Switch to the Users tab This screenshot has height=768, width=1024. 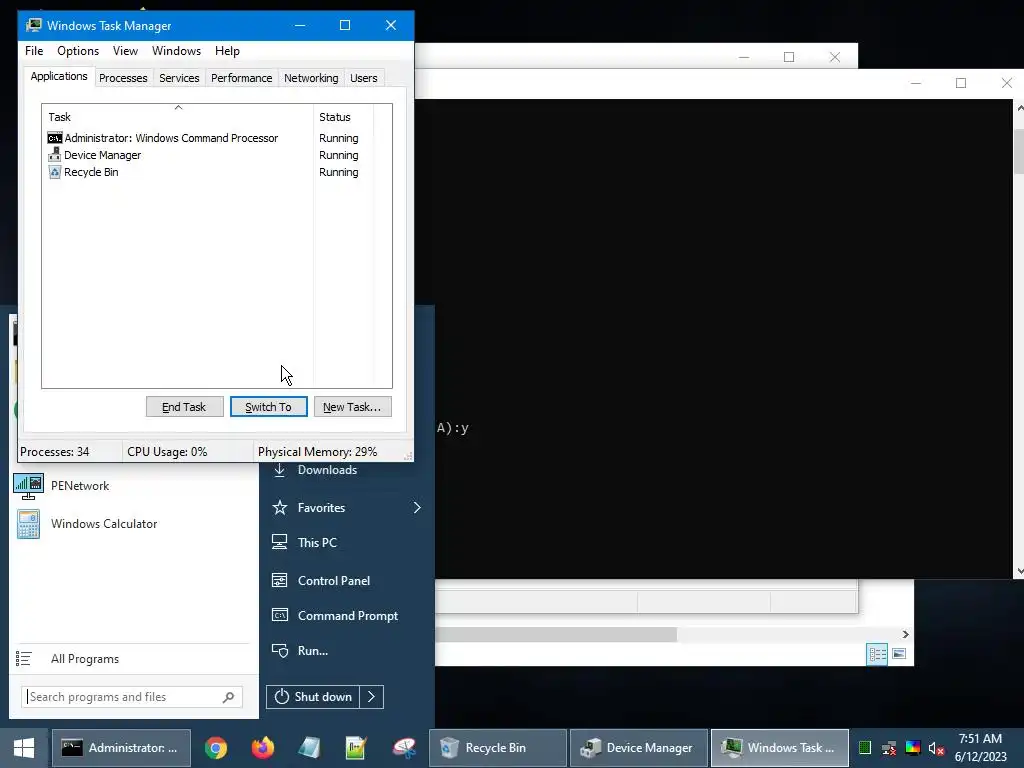[x=364, y=78]
